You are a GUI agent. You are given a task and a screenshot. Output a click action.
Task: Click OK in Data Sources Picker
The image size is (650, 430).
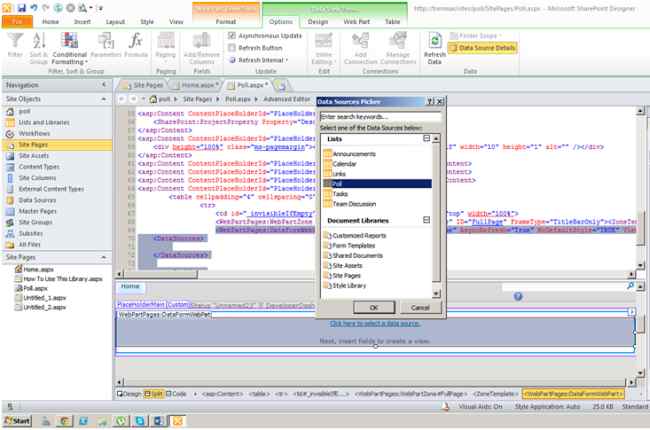pos(374,308)
